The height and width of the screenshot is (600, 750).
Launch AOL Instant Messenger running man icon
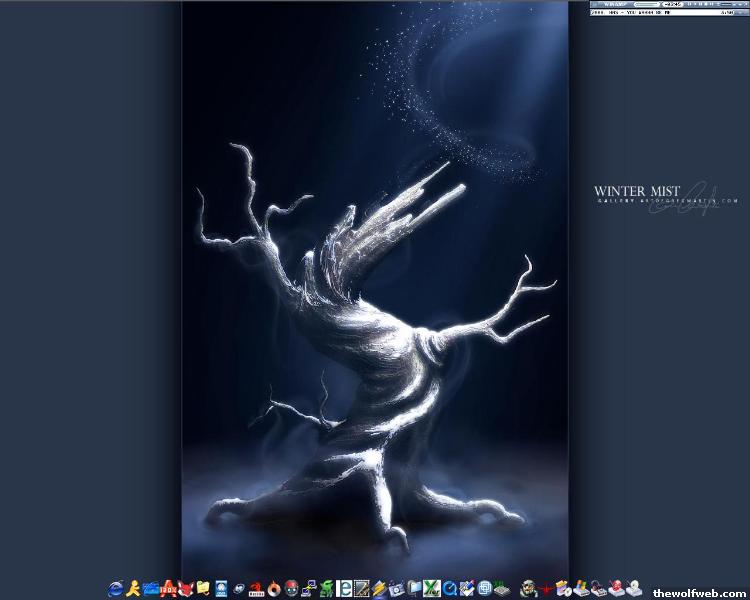click(132, 588)
